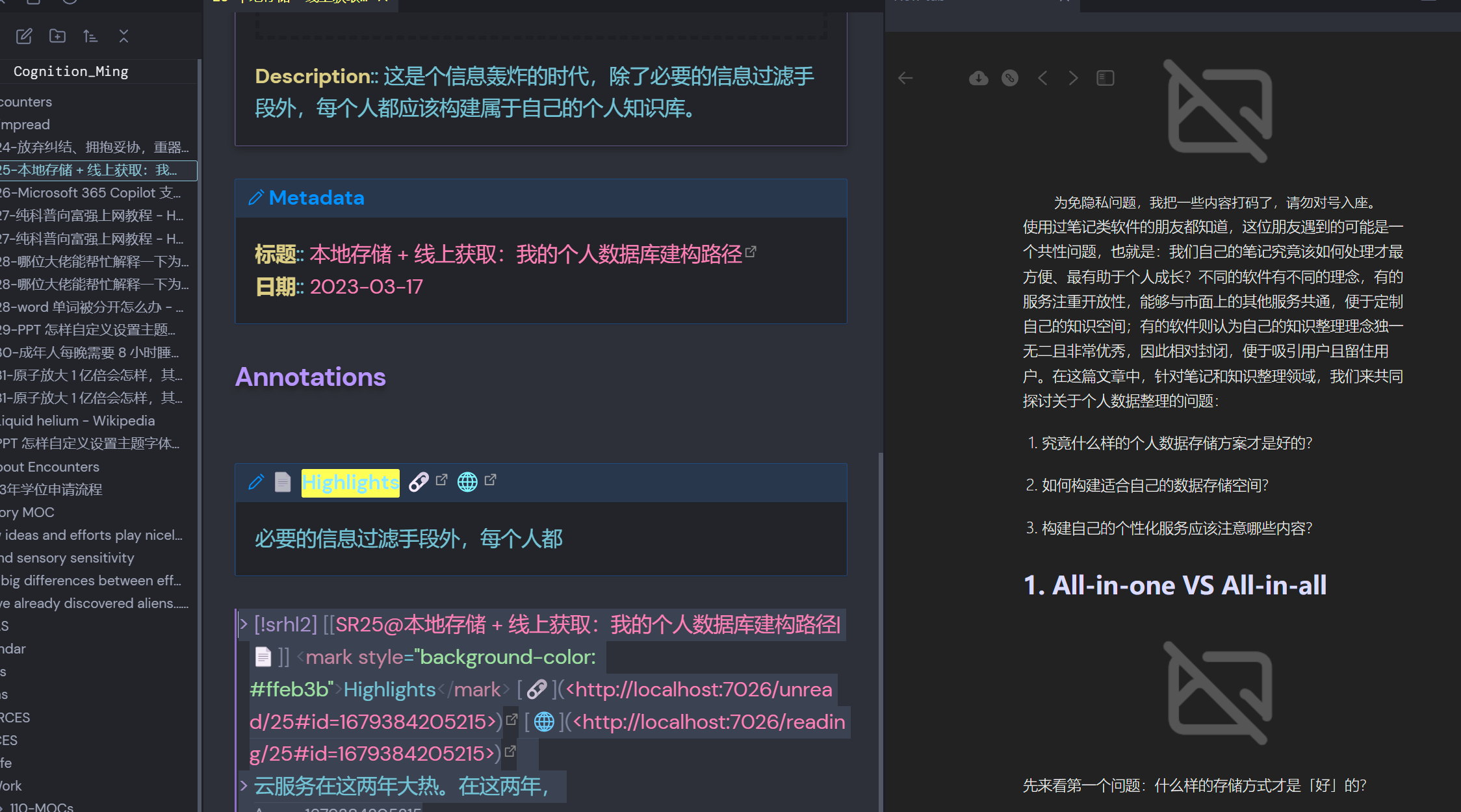
Task: Click the file explorer vertical scrollbar
Action: point(199,435)
